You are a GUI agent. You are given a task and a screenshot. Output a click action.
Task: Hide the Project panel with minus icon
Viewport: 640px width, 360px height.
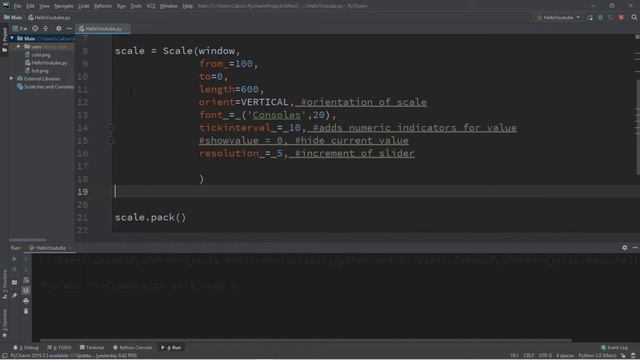click(69, 29)
